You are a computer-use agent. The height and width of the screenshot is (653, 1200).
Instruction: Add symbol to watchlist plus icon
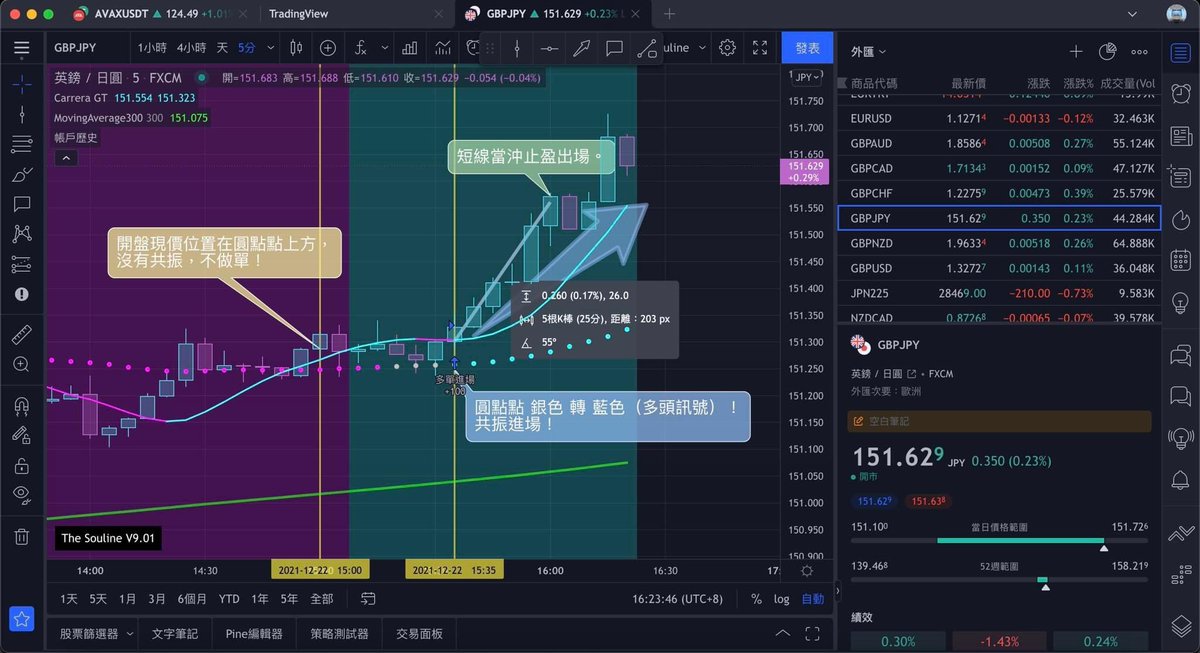tap(1075, 51)
